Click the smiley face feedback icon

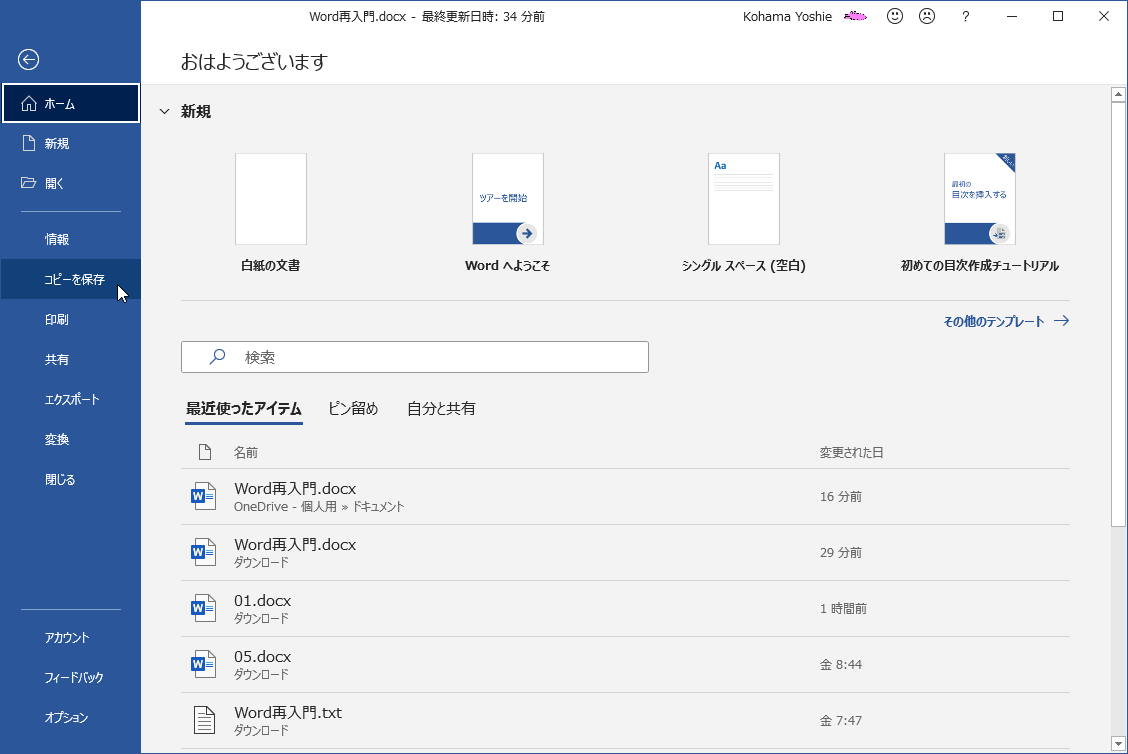pyautogui.click(x=895, y=17)
